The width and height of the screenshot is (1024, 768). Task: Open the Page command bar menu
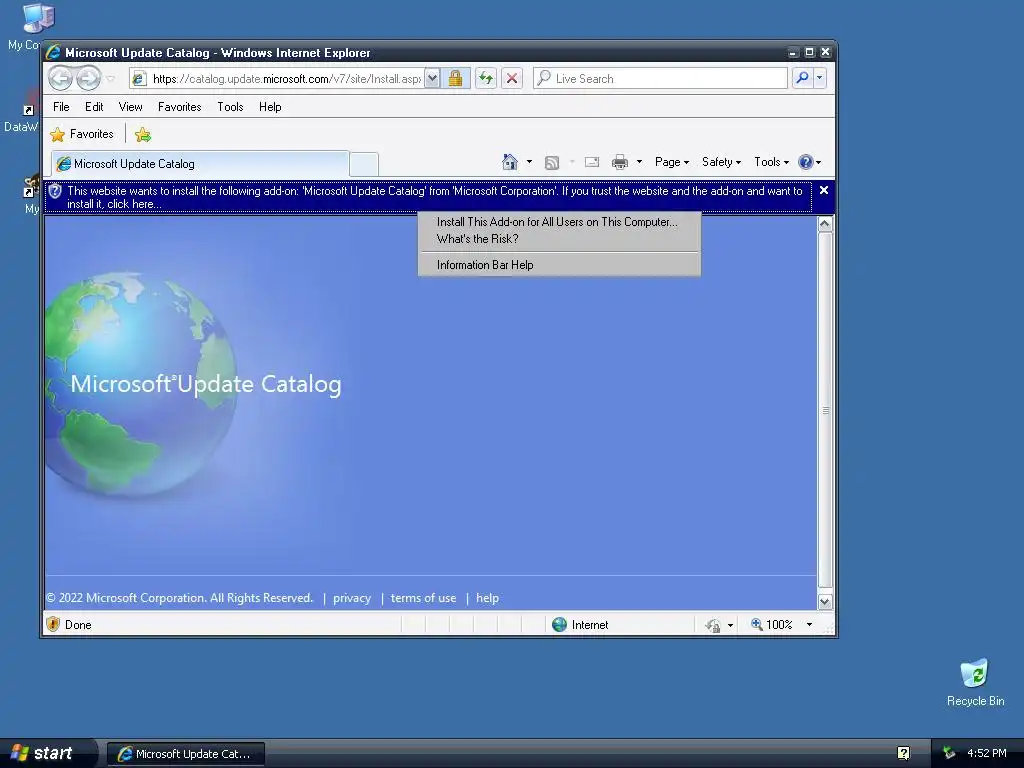click(x=672, y=162)
